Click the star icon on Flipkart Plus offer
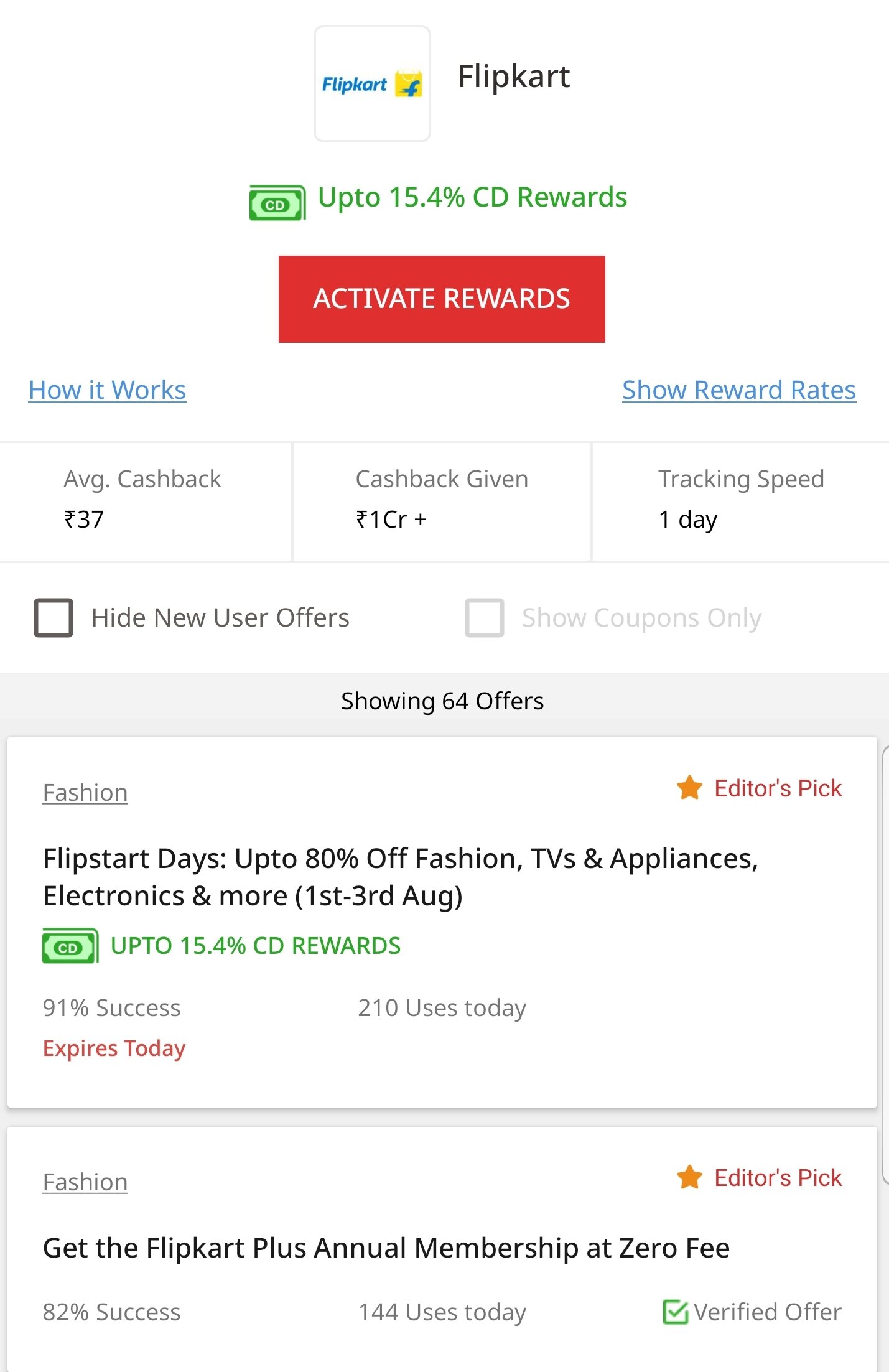Viewport: 889px width, 1372px height. 689,1177
